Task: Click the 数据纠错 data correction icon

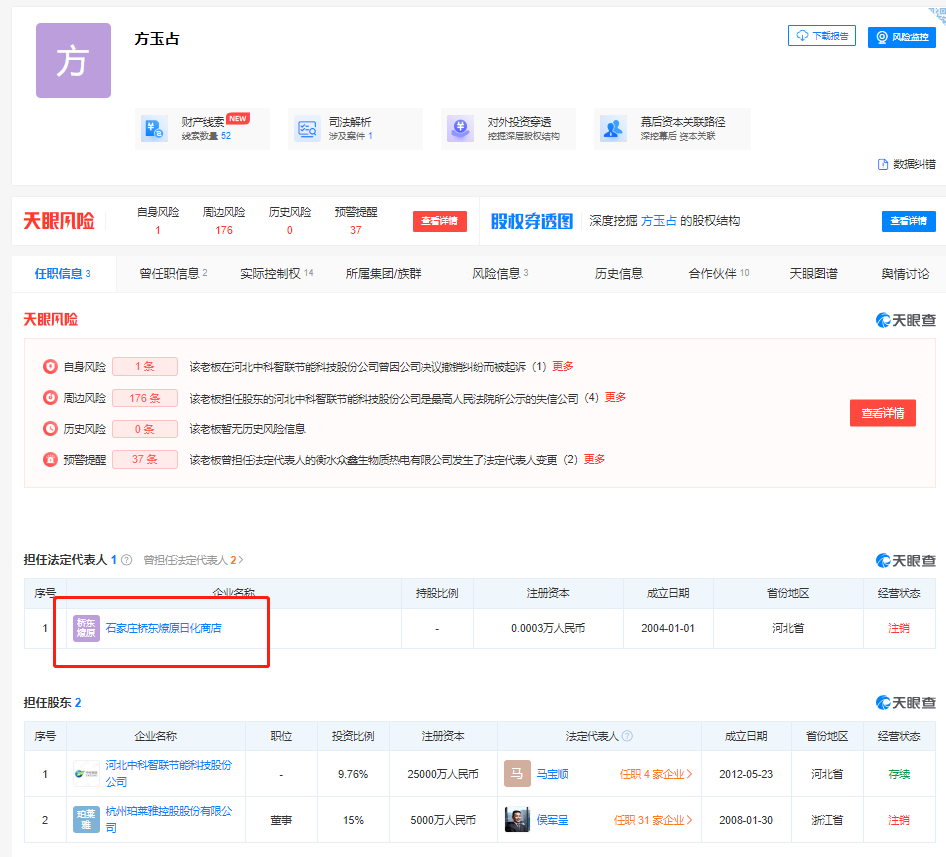Action: click(x=883, y=164)
